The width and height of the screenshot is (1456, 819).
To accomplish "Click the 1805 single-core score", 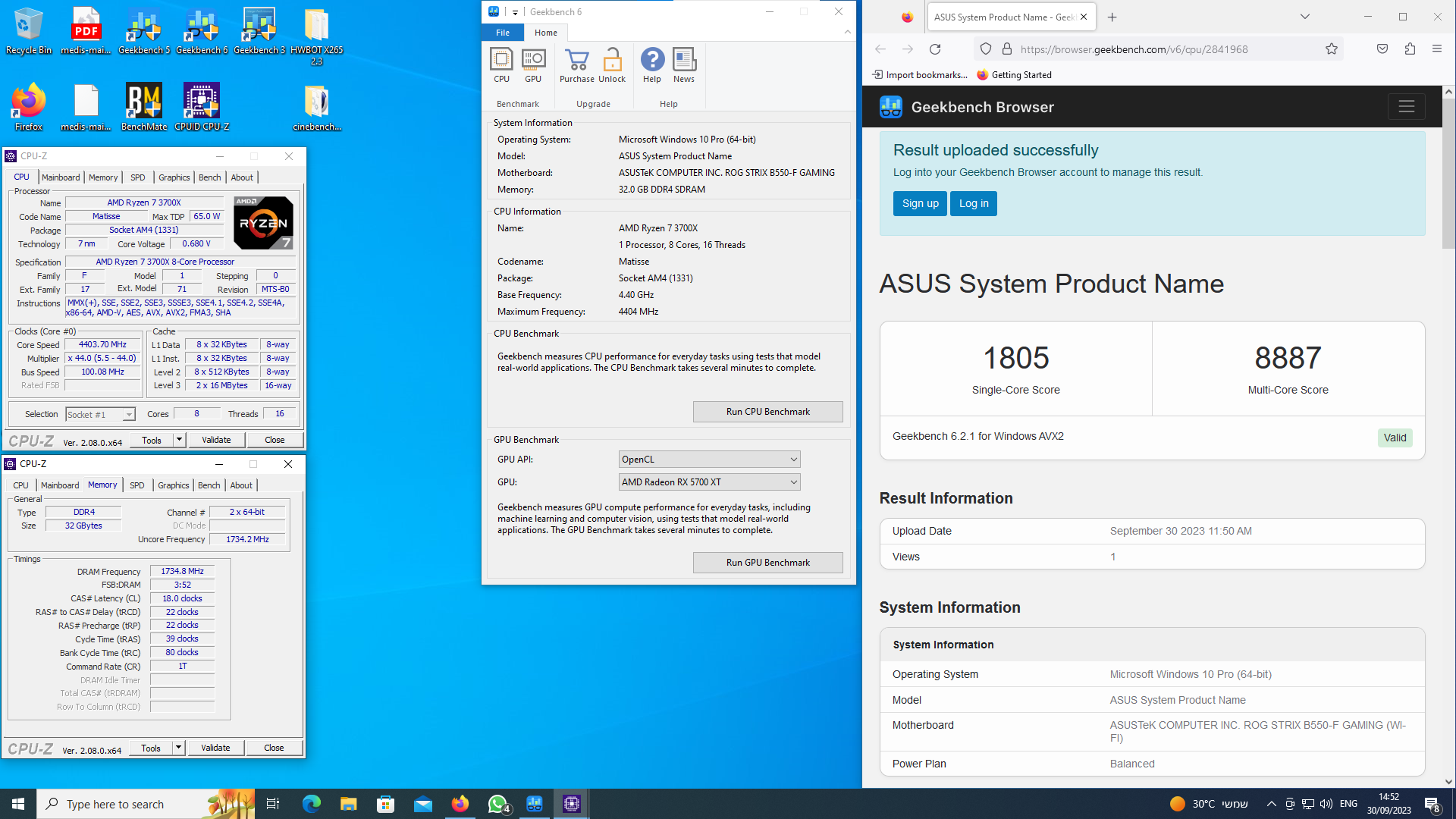I will coord(1016,358).
